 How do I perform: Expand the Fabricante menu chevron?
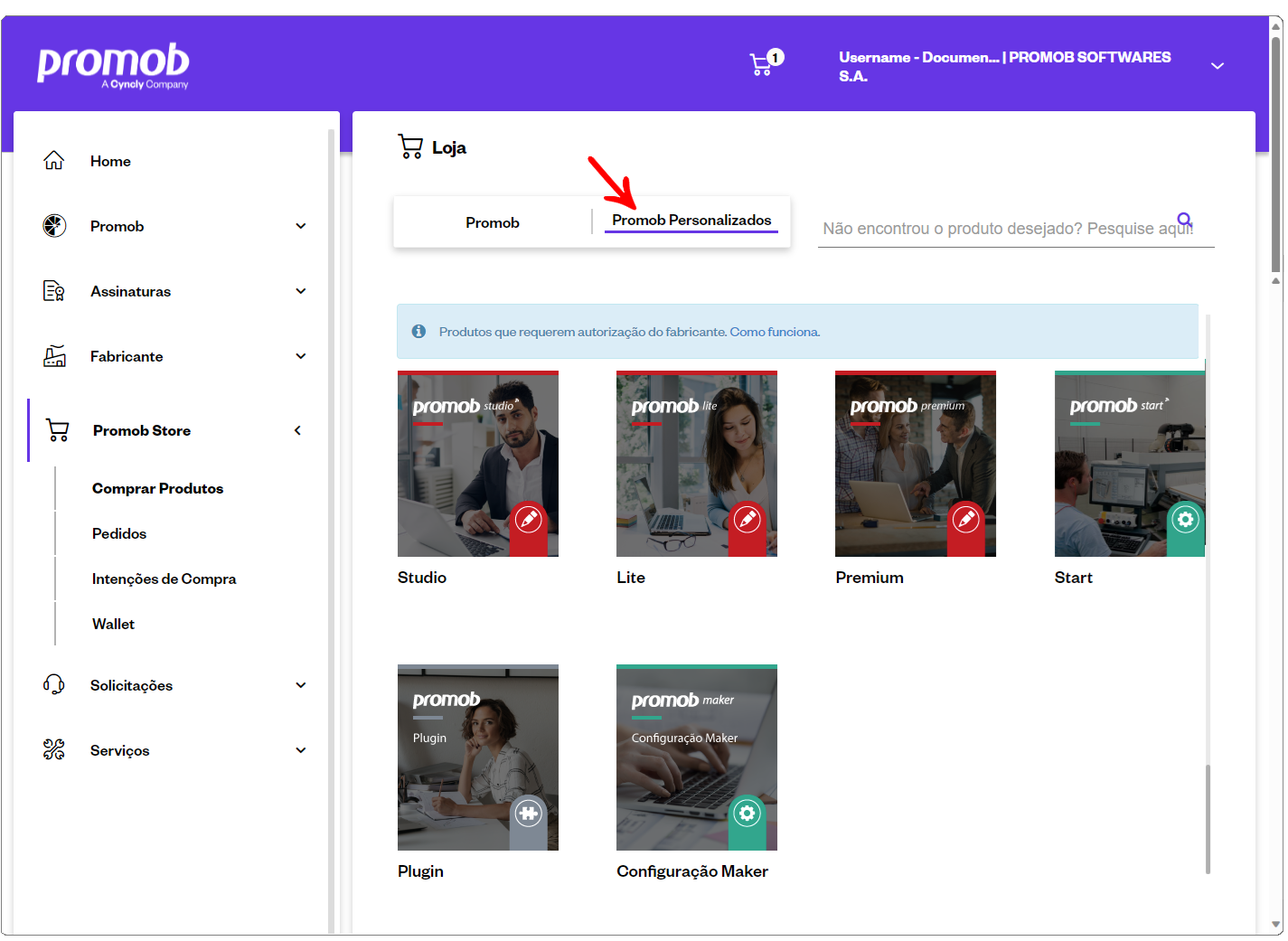tap(301, 356)
